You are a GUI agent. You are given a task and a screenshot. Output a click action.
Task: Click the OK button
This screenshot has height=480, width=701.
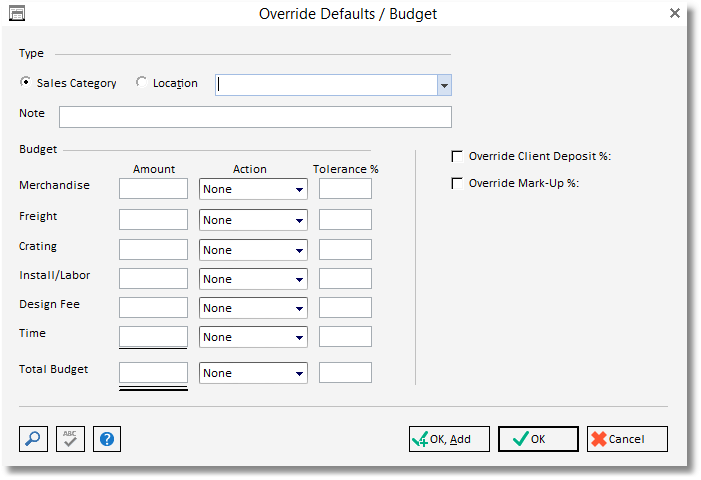(538, 439)
